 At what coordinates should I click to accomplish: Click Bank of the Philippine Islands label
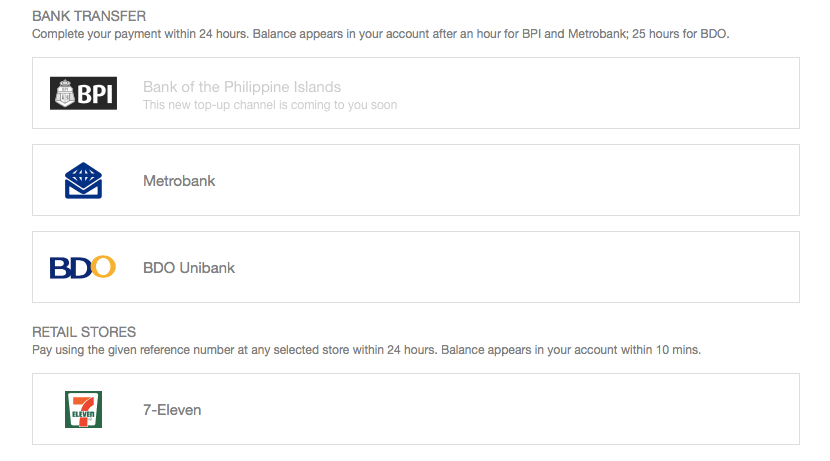[242, 87]
